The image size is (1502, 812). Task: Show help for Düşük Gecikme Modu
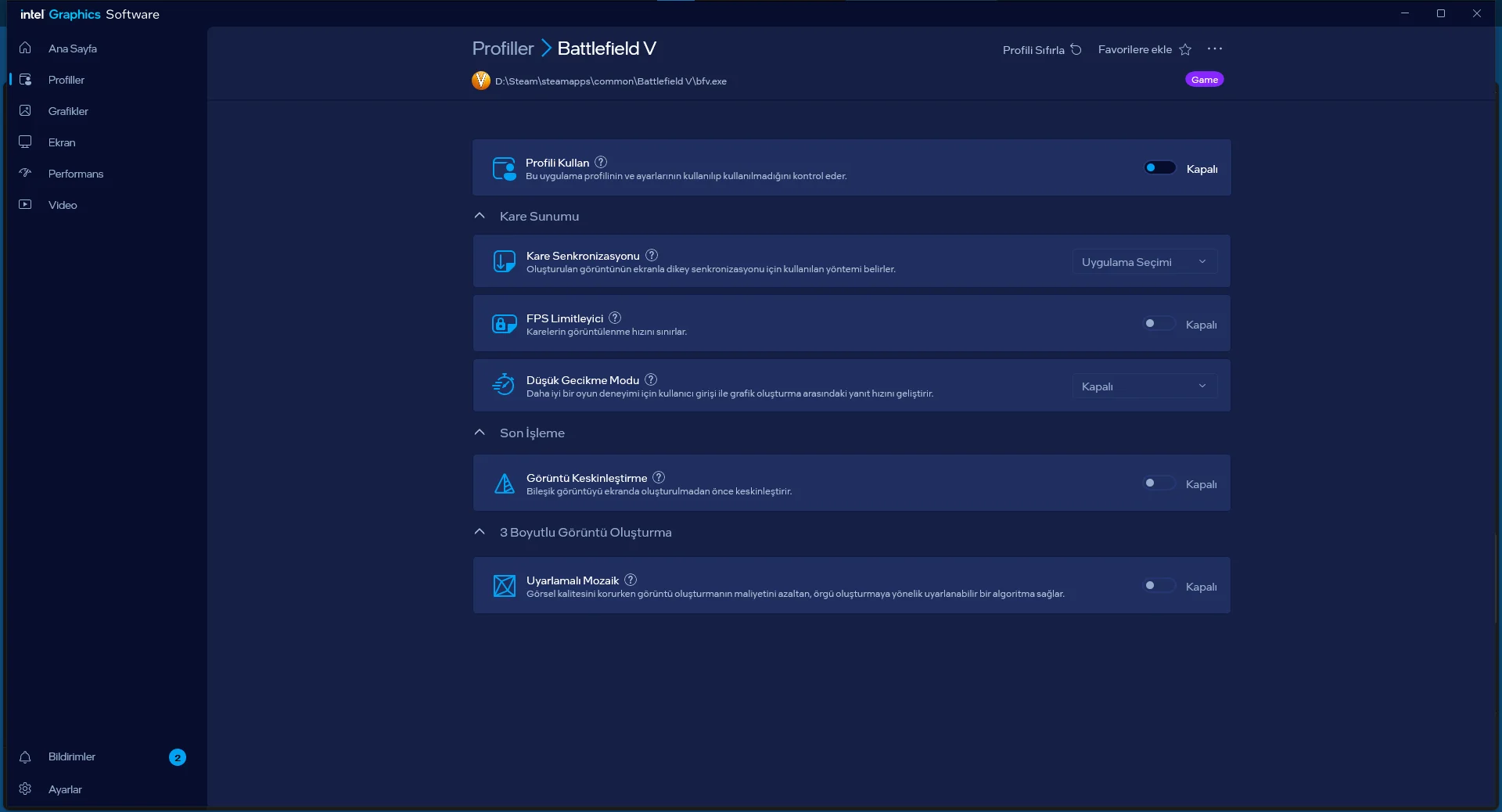(x=651, y=379)
